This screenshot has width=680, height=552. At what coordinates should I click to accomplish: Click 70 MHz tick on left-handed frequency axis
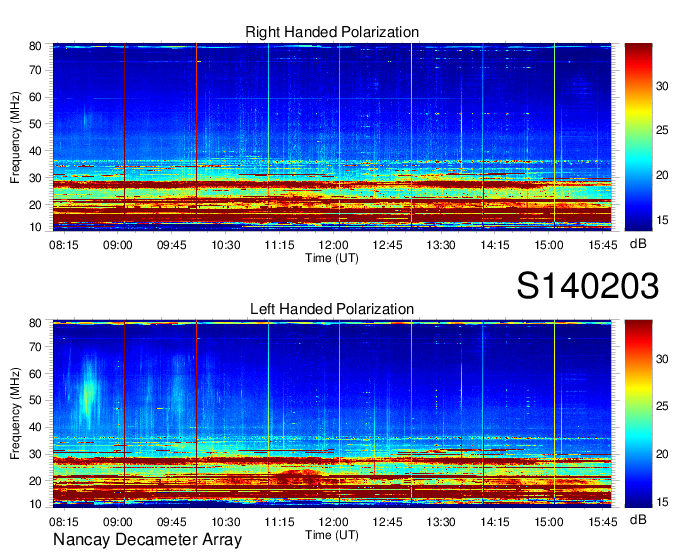35,347
